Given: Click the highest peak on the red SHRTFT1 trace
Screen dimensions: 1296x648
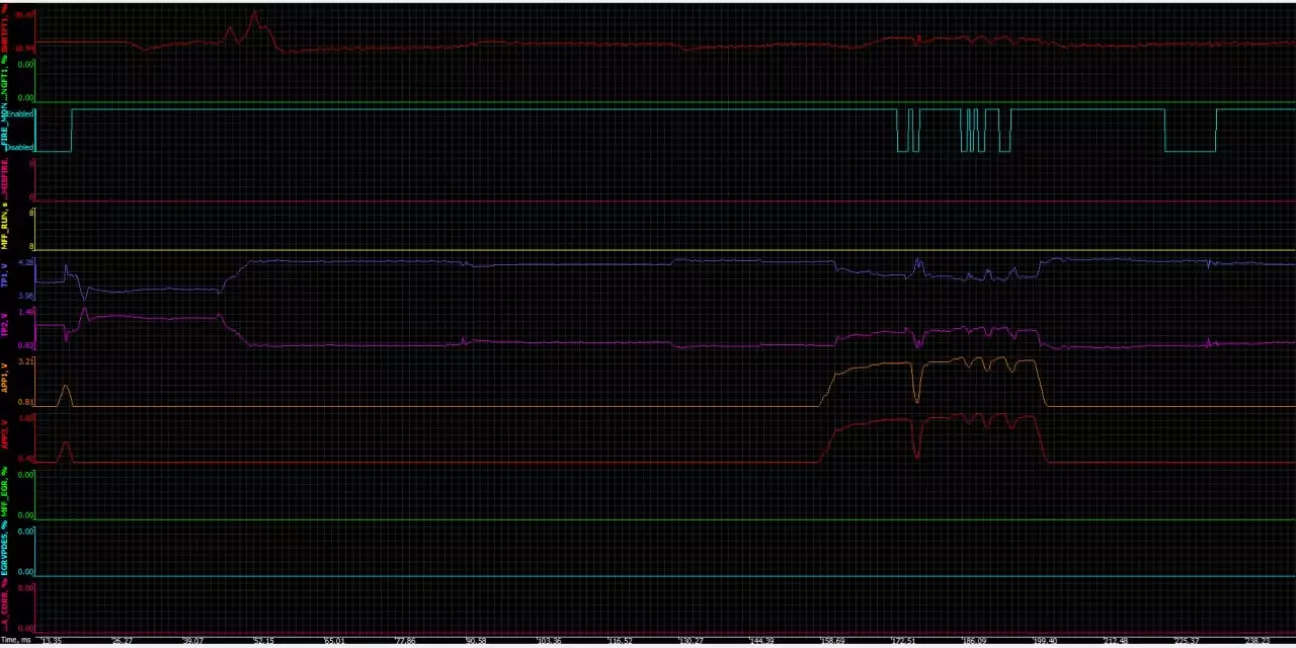Looking at the screenshot, I should pyautogui.click(x=254, y=13).
